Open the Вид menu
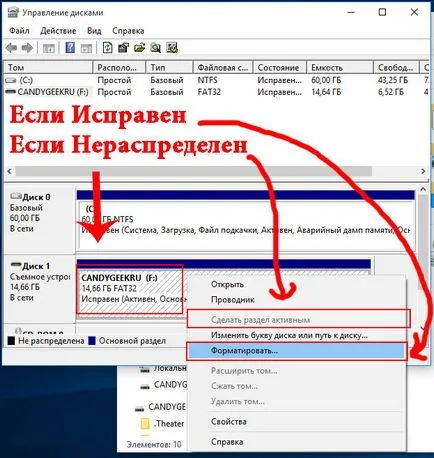 pos(94,31)
